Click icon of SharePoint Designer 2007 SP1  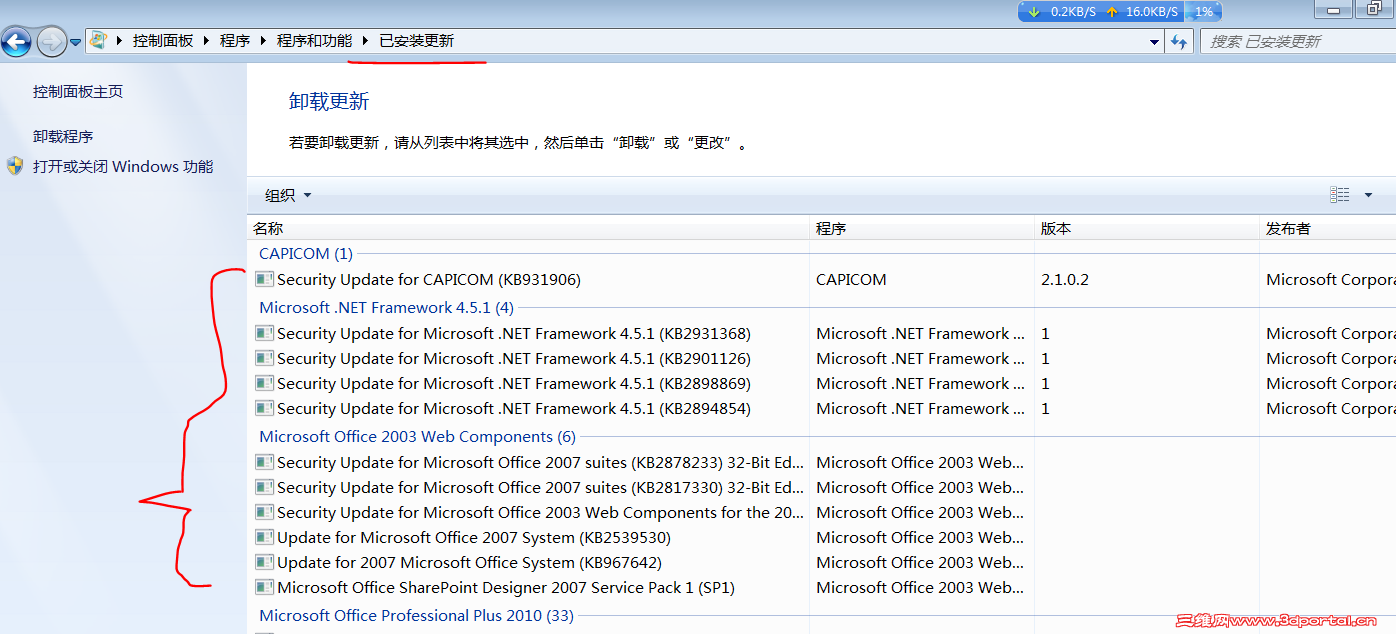point(264,588)
